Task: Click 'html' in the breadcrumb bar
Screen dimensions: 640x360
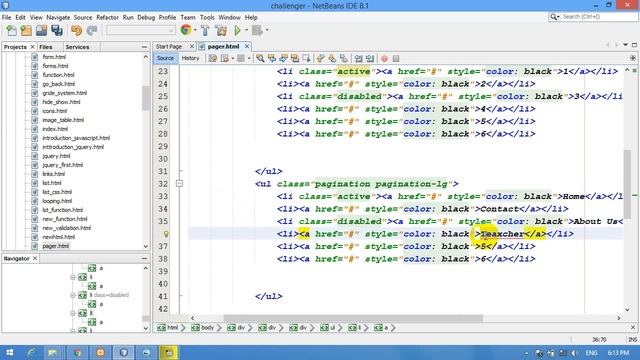Action: click(173, 327)
